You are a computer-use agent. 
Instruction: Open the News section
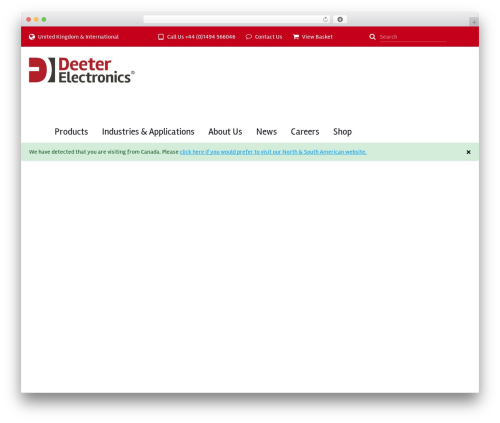[x=266, y=132]
